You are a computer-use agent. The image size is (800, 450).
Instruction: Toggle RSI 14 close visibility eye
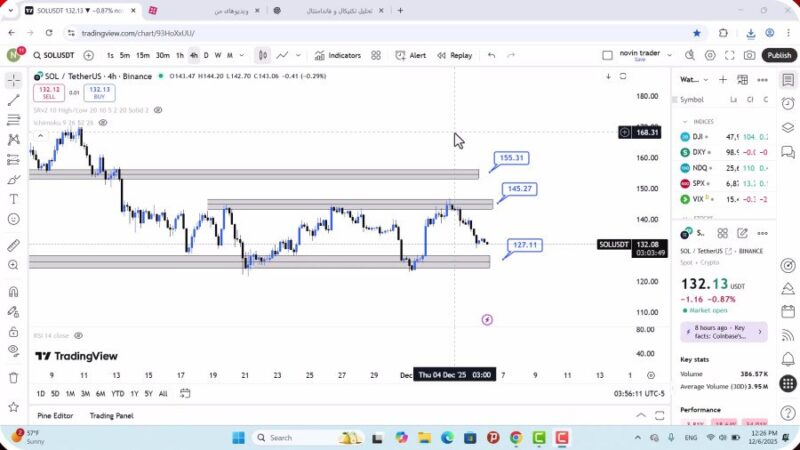click(78, 336)
